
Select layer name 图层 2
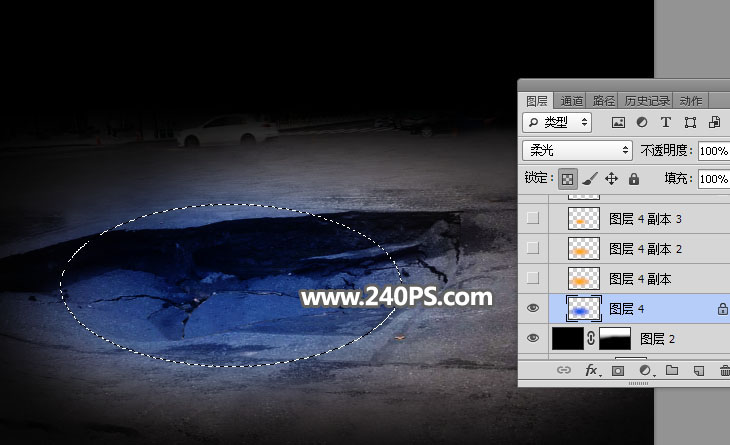(x=657, y=339)
